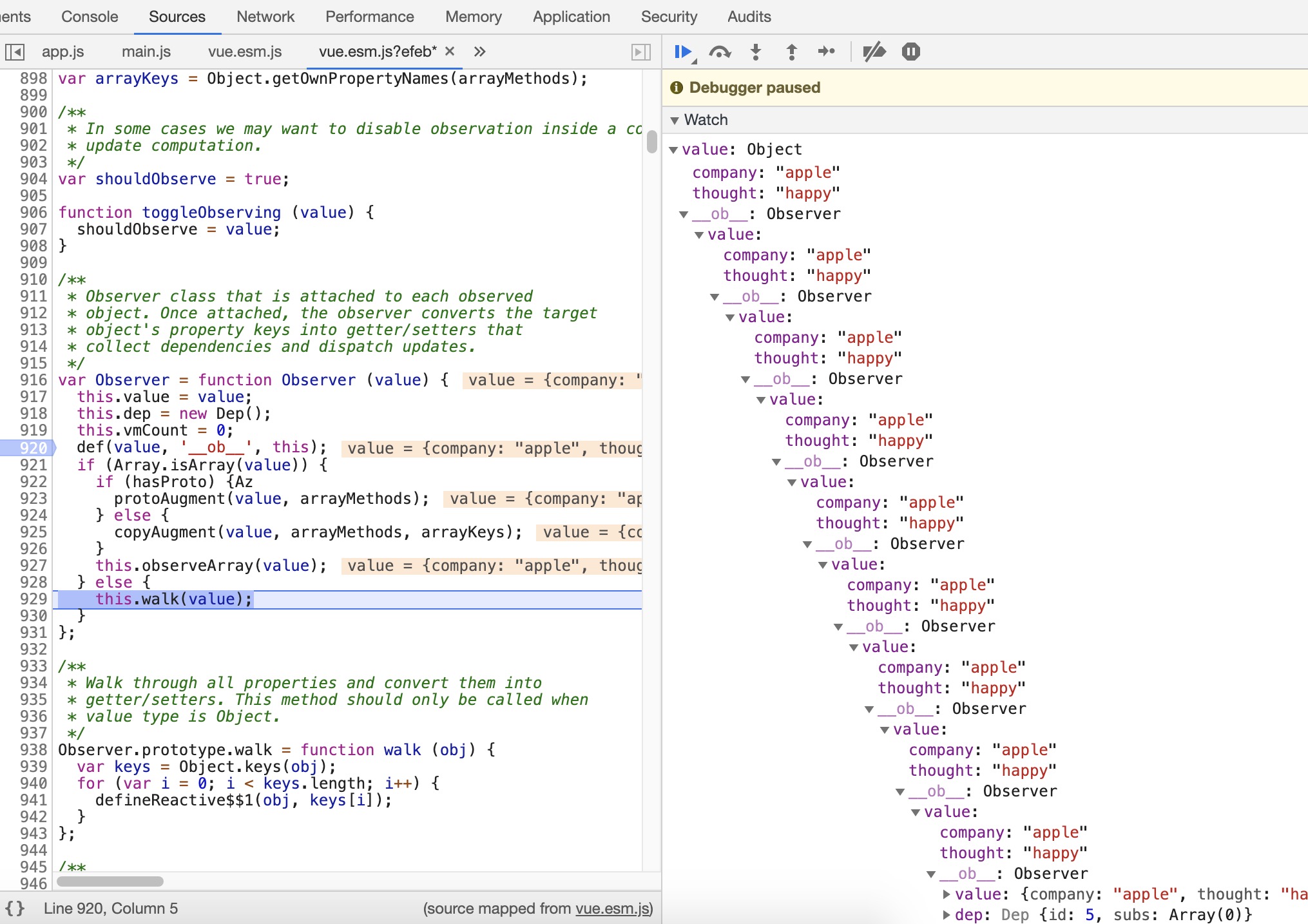Click the Debugger paused banner

985,88
